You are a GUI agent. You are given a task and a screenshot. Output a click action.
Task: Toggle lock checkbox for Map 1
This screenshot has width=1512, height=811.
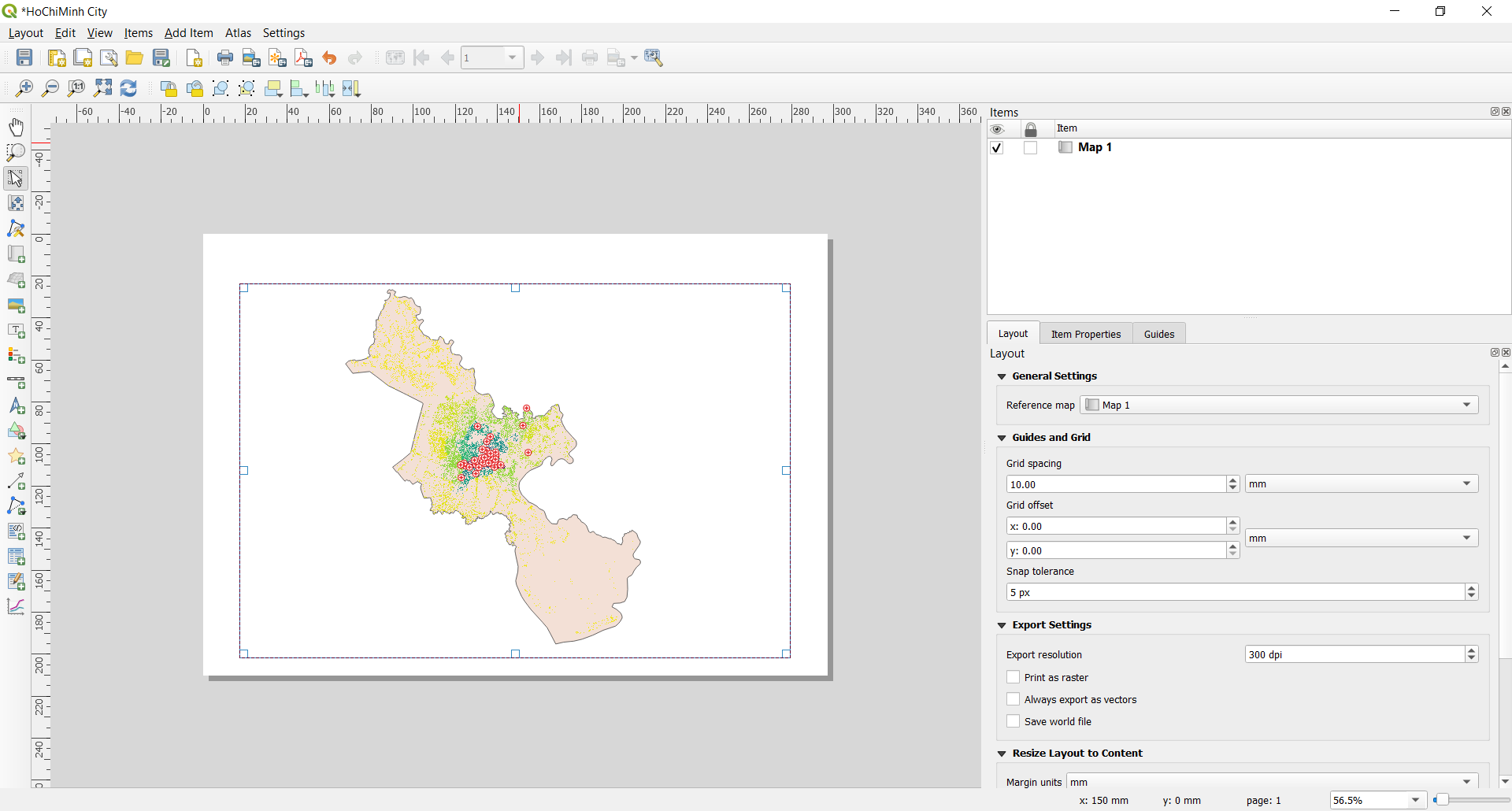1030,148
